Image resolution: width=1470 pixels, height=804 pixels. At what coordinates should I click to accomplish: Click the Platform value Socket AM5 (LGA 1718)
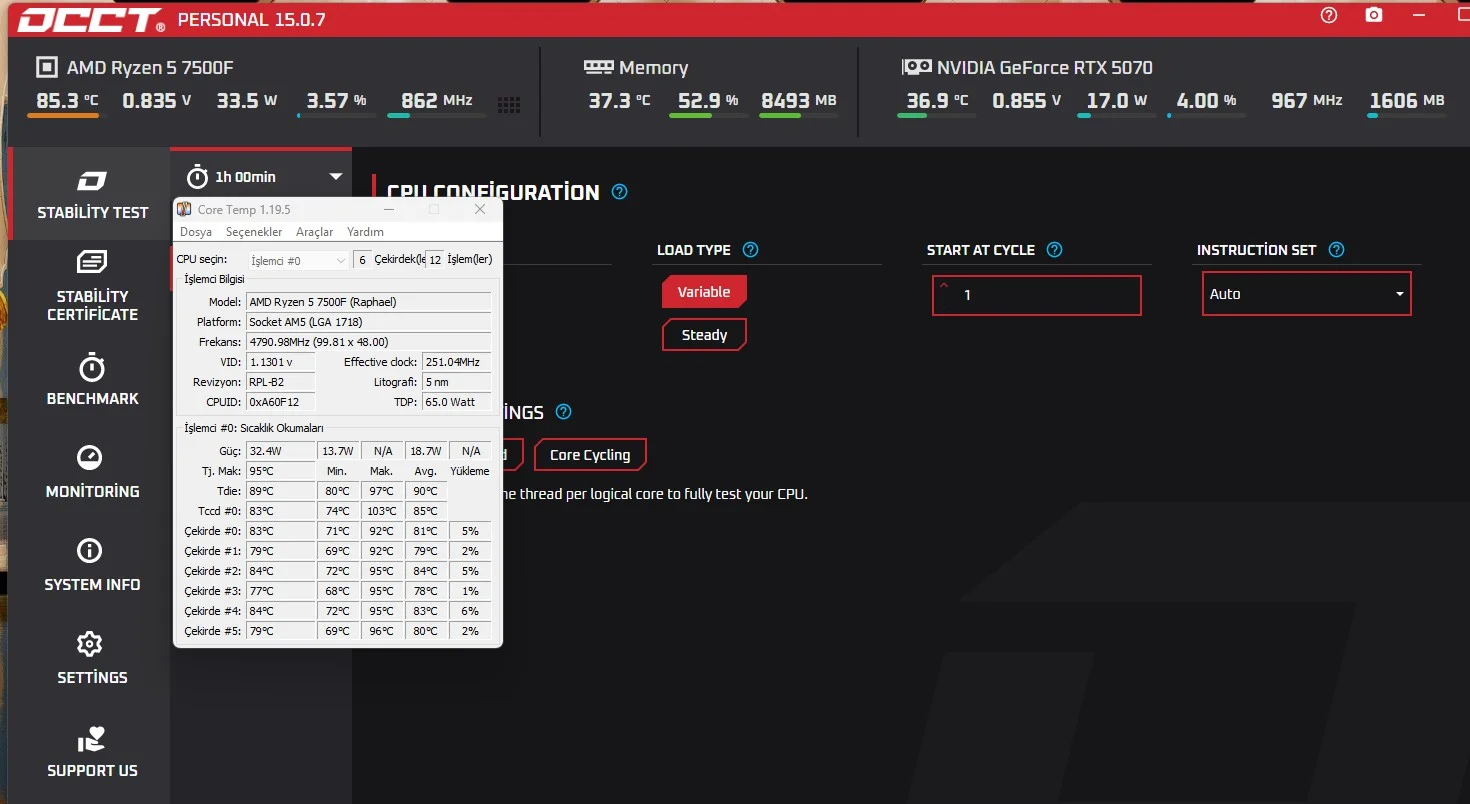coord(369,322)
